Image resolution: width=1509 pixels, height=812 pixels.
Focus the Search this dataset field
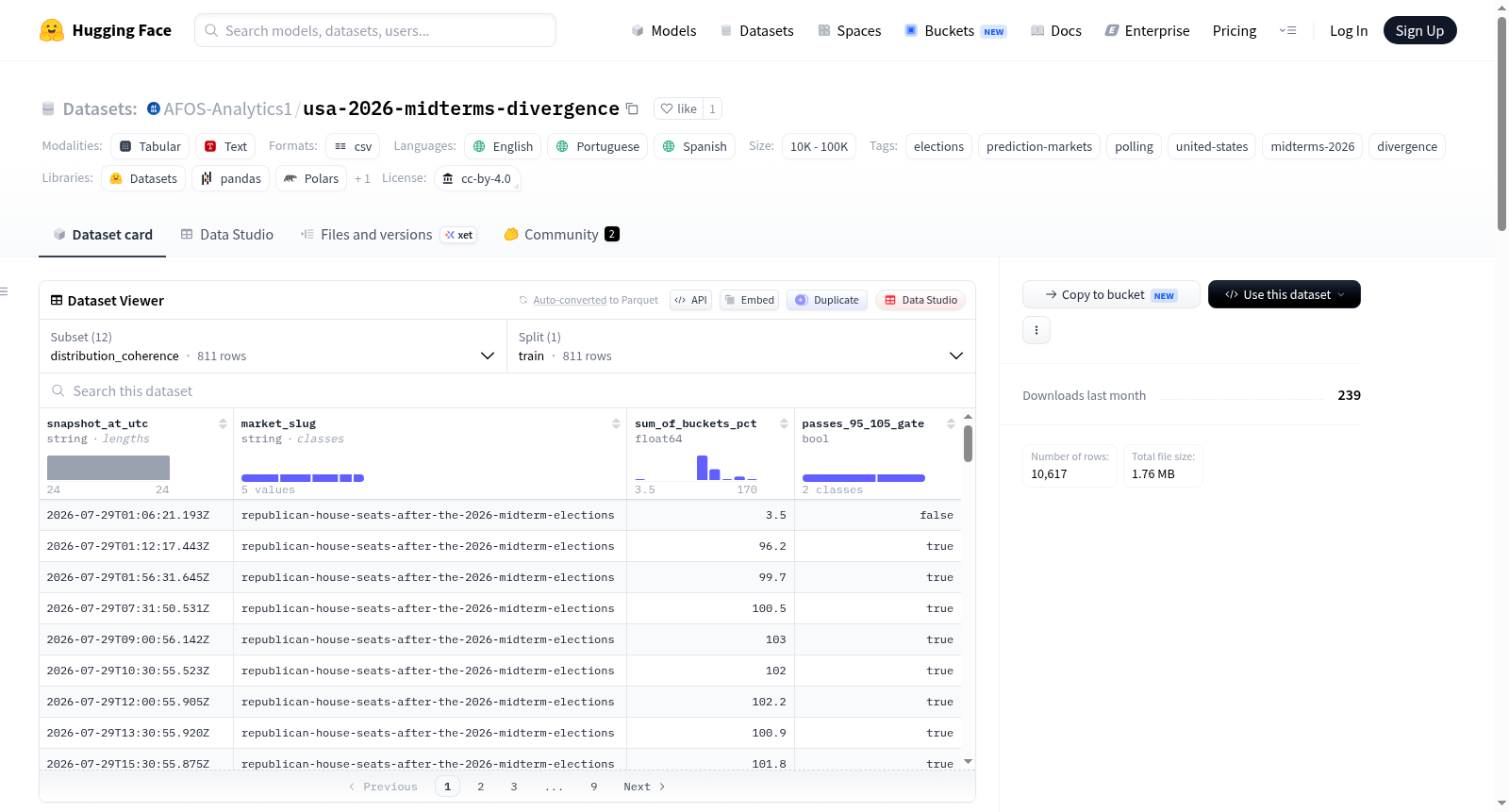507,390
